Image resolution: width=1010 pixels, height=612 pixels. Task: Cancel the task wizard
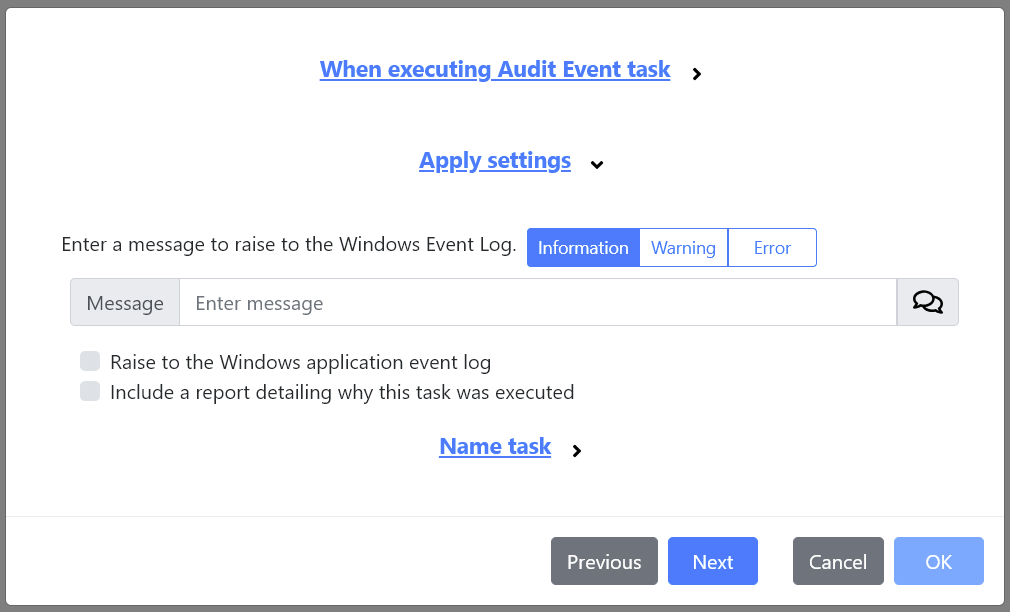(x=838, y=561)
